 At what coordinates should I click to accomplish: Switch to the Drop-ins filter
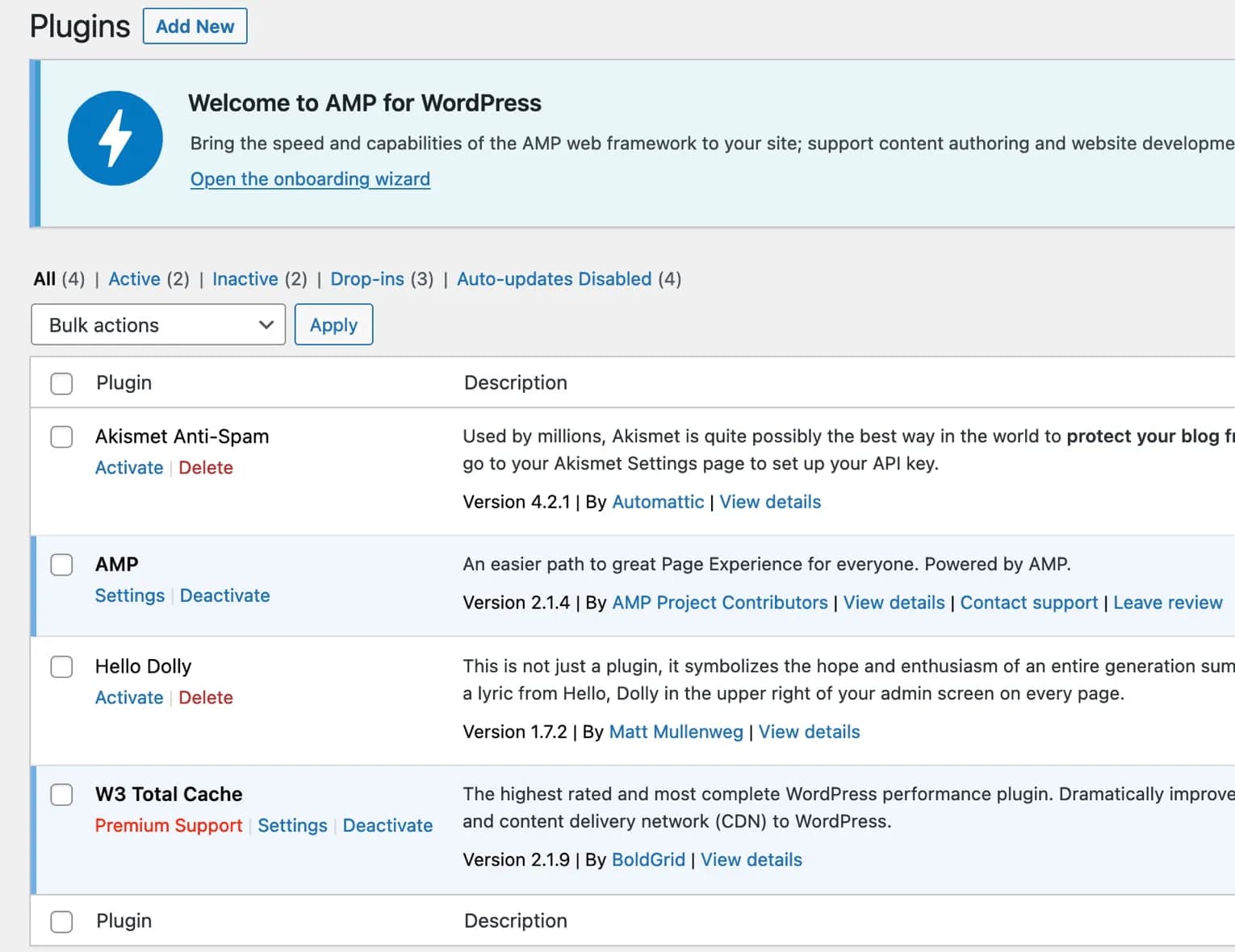coord(367,279)
